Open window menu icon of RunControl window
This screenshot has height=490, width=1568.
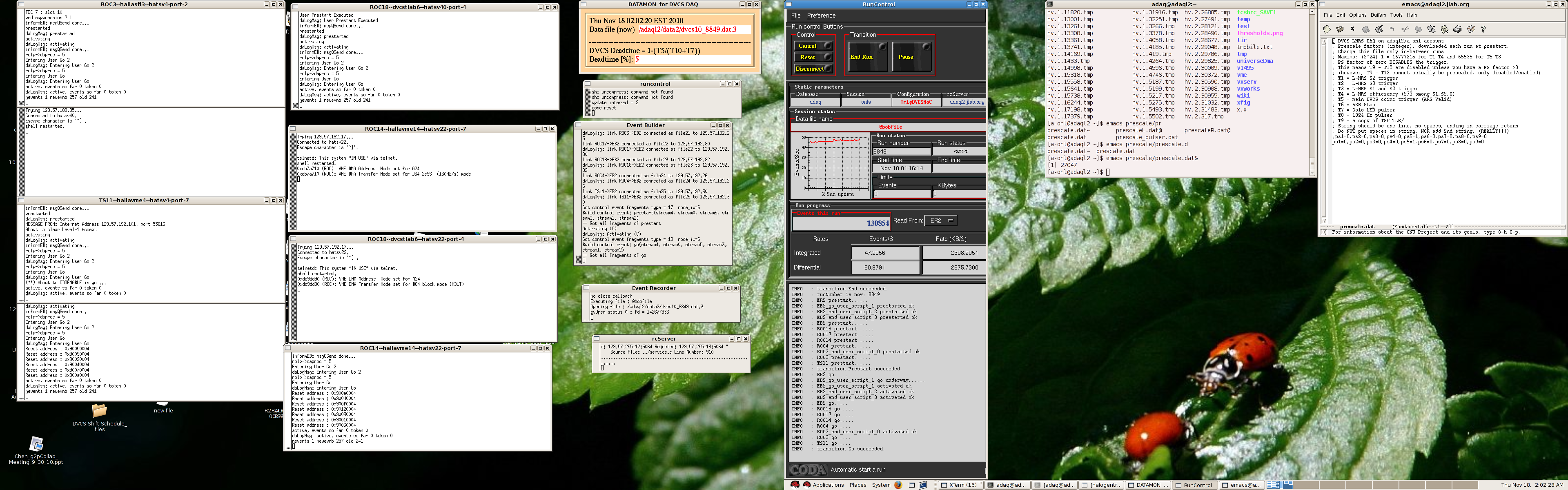789,4
